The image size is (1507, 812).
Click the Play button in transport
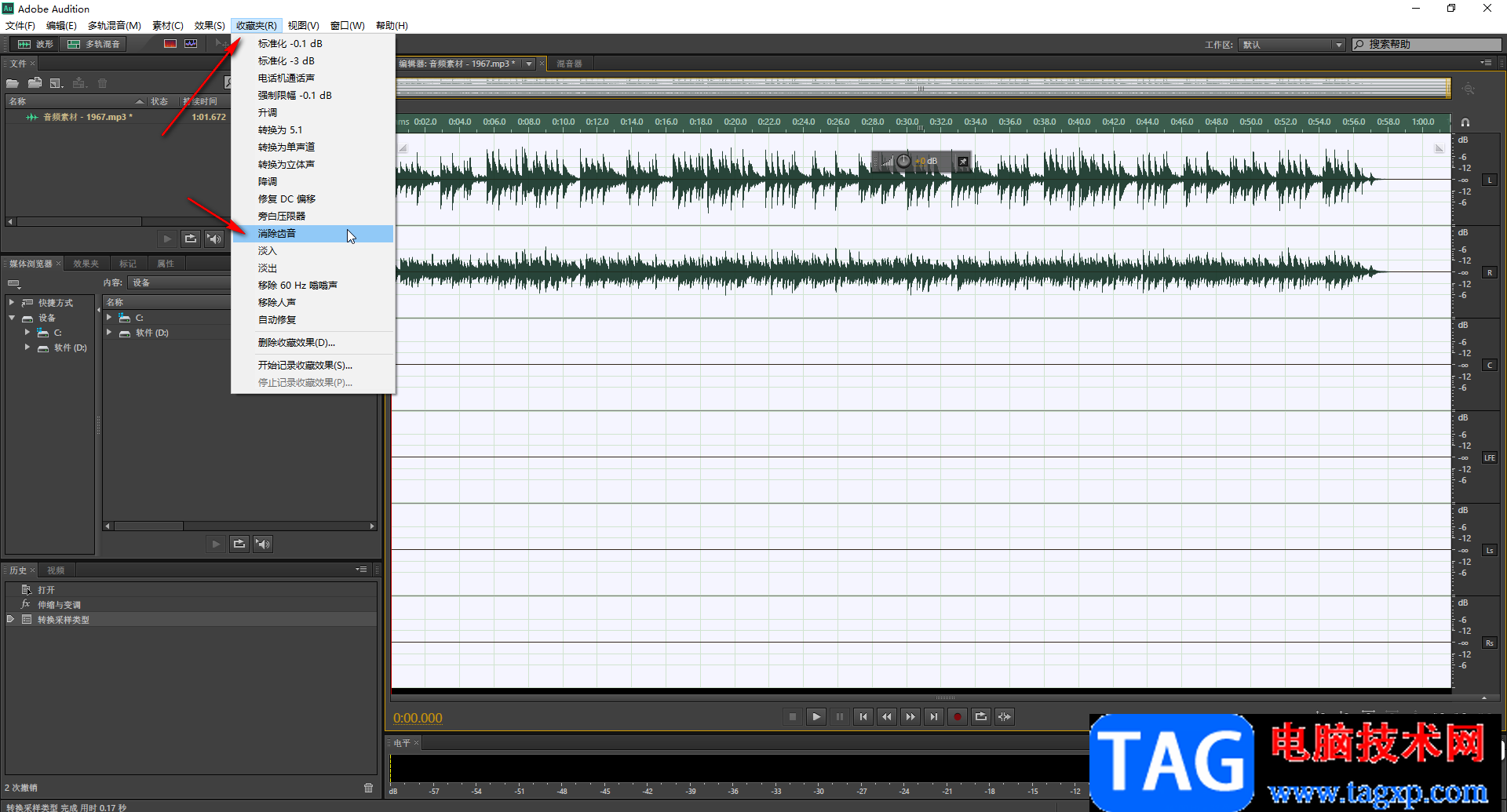816,716
